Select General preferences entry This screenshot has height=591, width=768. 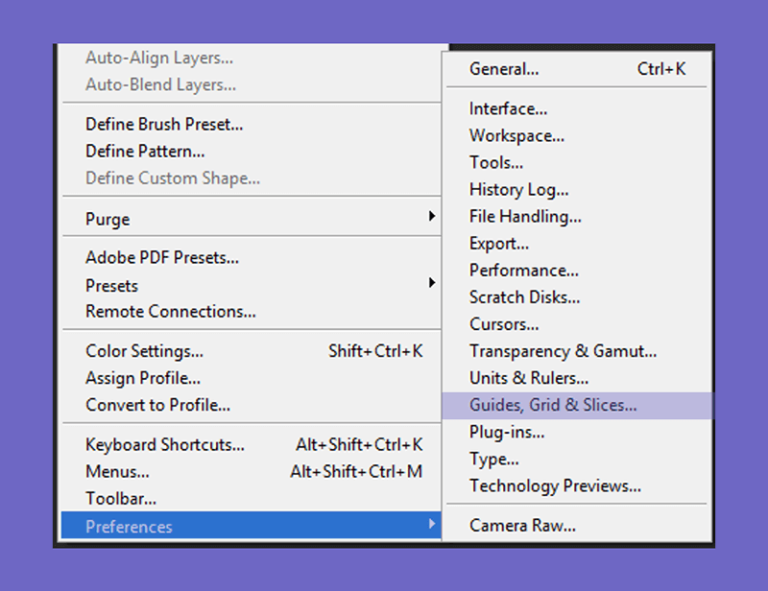click(577, 69)
